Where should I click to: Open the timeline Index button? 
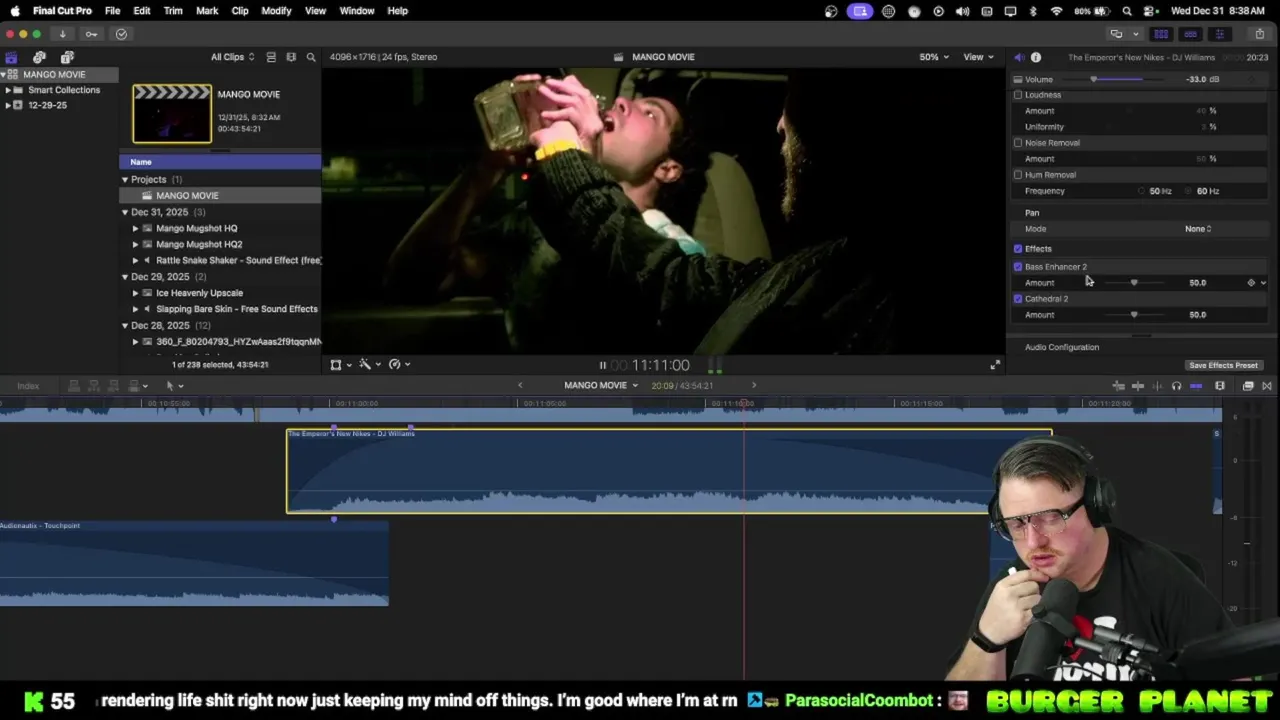(28, 386)
